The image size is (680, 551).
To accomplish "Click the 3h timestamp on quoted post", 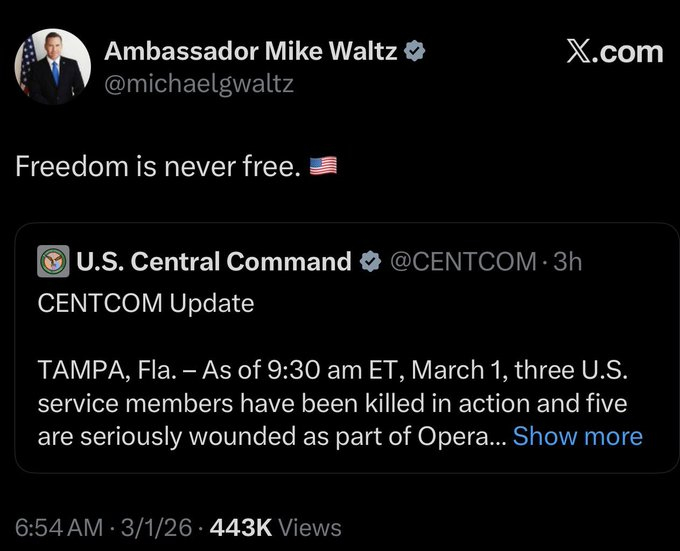I will (x=568, y=262).
